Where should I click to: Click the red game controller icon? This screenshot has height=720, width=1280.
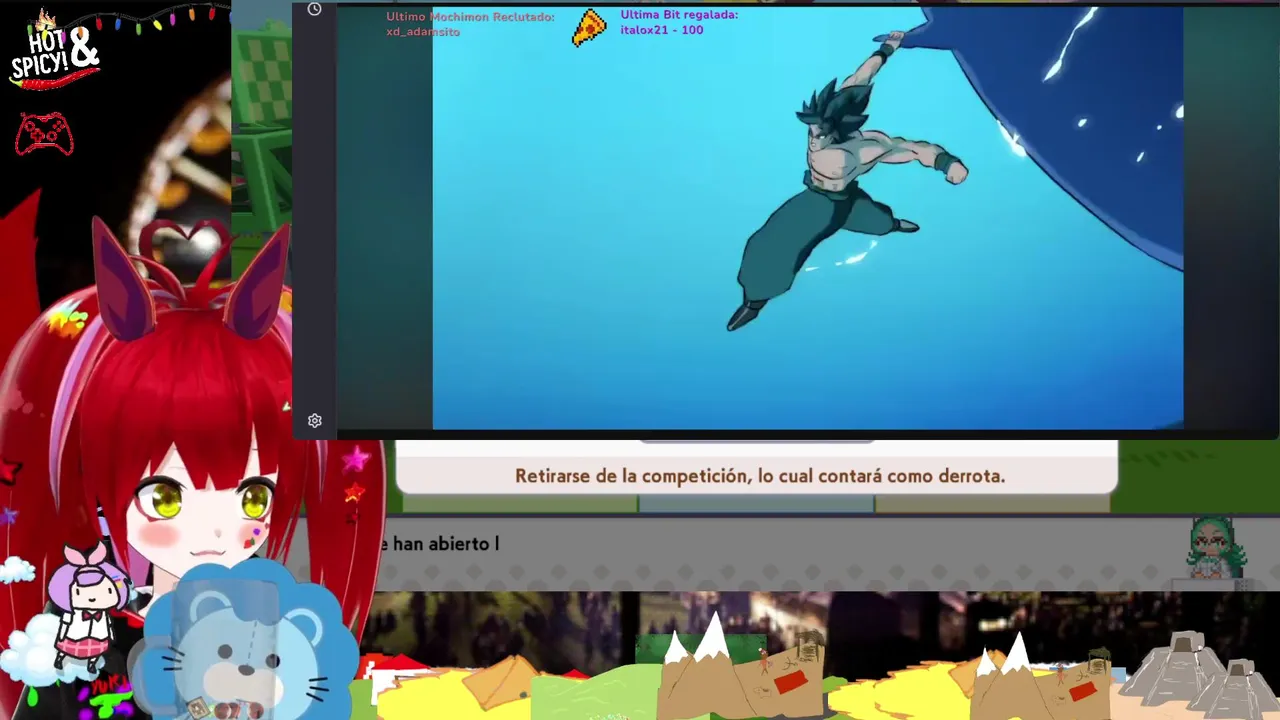[44, 135]
